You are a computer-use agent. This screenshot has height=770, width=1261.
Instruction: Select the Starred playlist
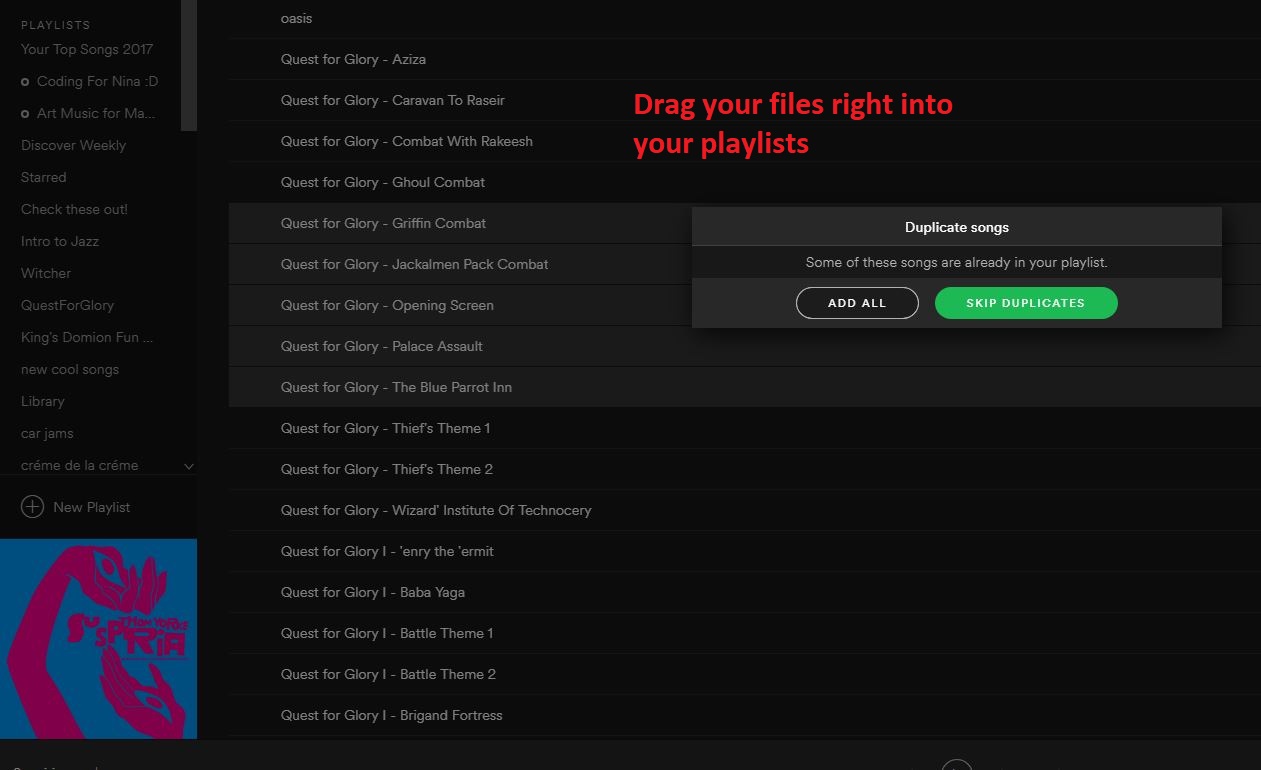tap(43, 177)
